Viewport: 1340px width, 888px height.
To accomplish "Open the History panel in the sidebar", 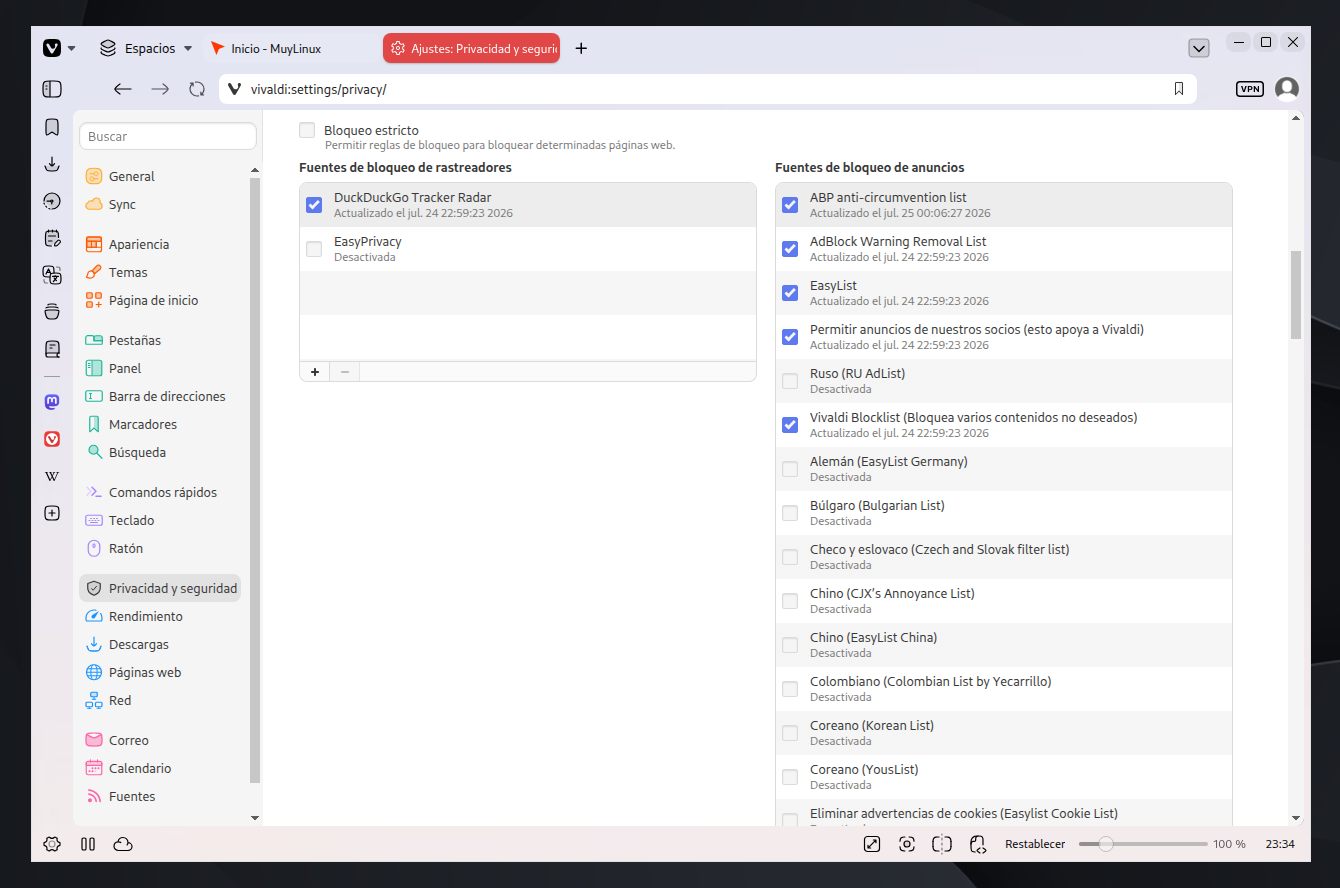I will pyautogui.click(x=52, y=201).
